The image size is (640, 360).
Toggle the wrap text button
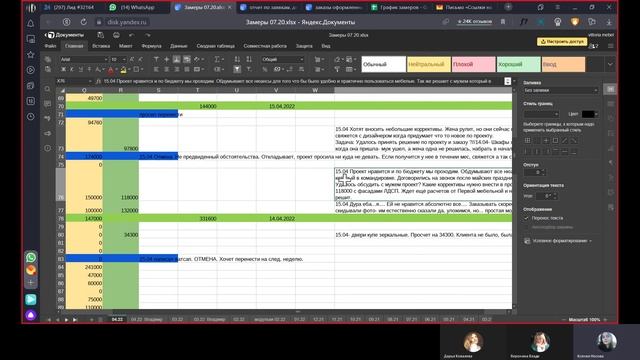pyautogui.click(x=187, y=60)
